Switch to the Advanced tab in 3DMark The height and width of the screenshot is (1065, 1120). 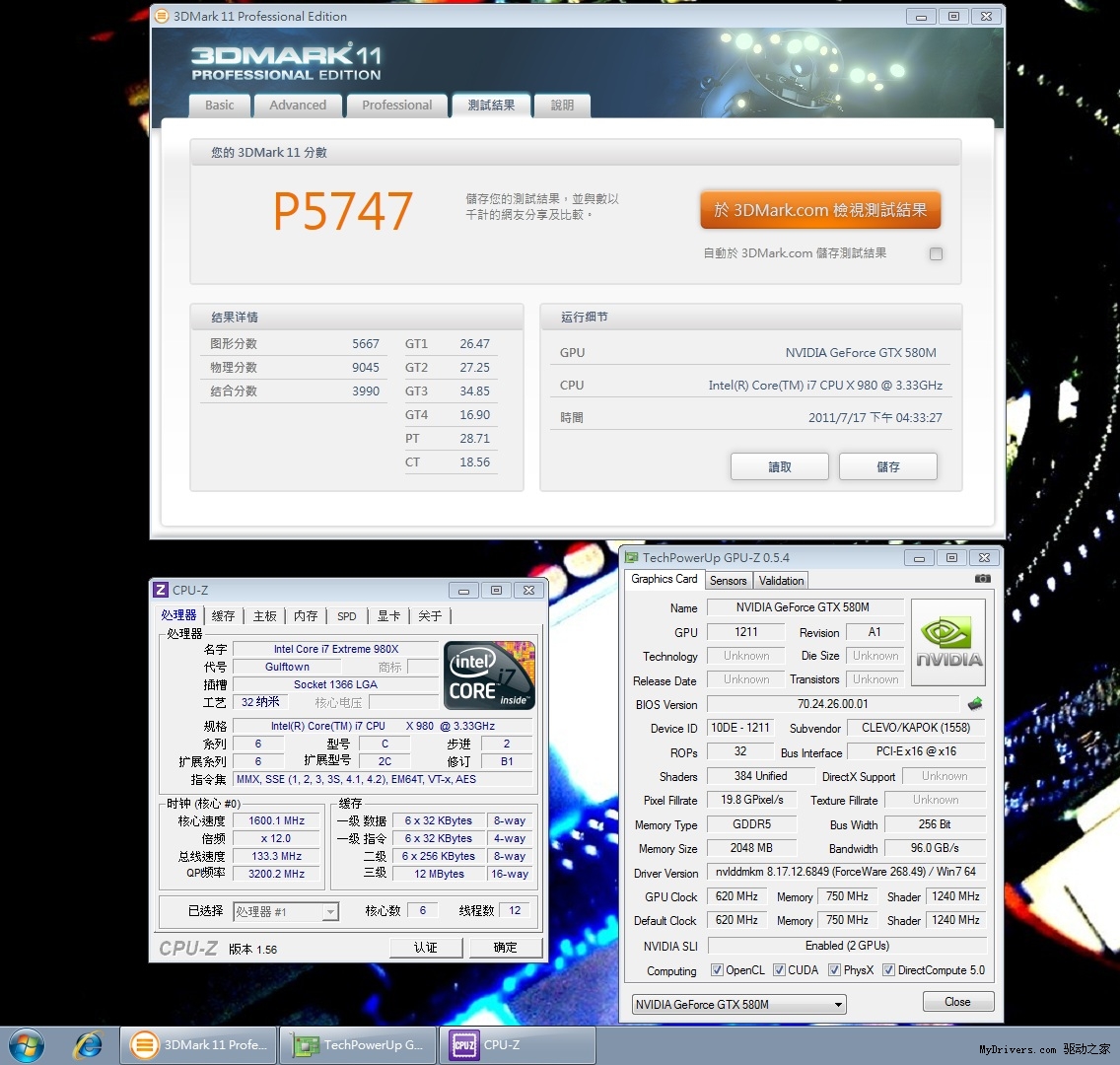[x=298, y=106]
